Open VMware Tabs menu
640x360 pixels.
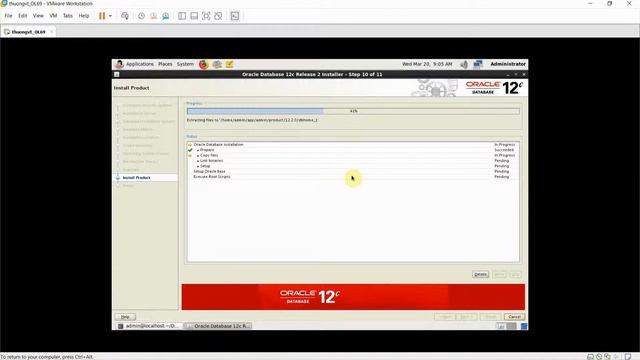(x=68, y=16)
